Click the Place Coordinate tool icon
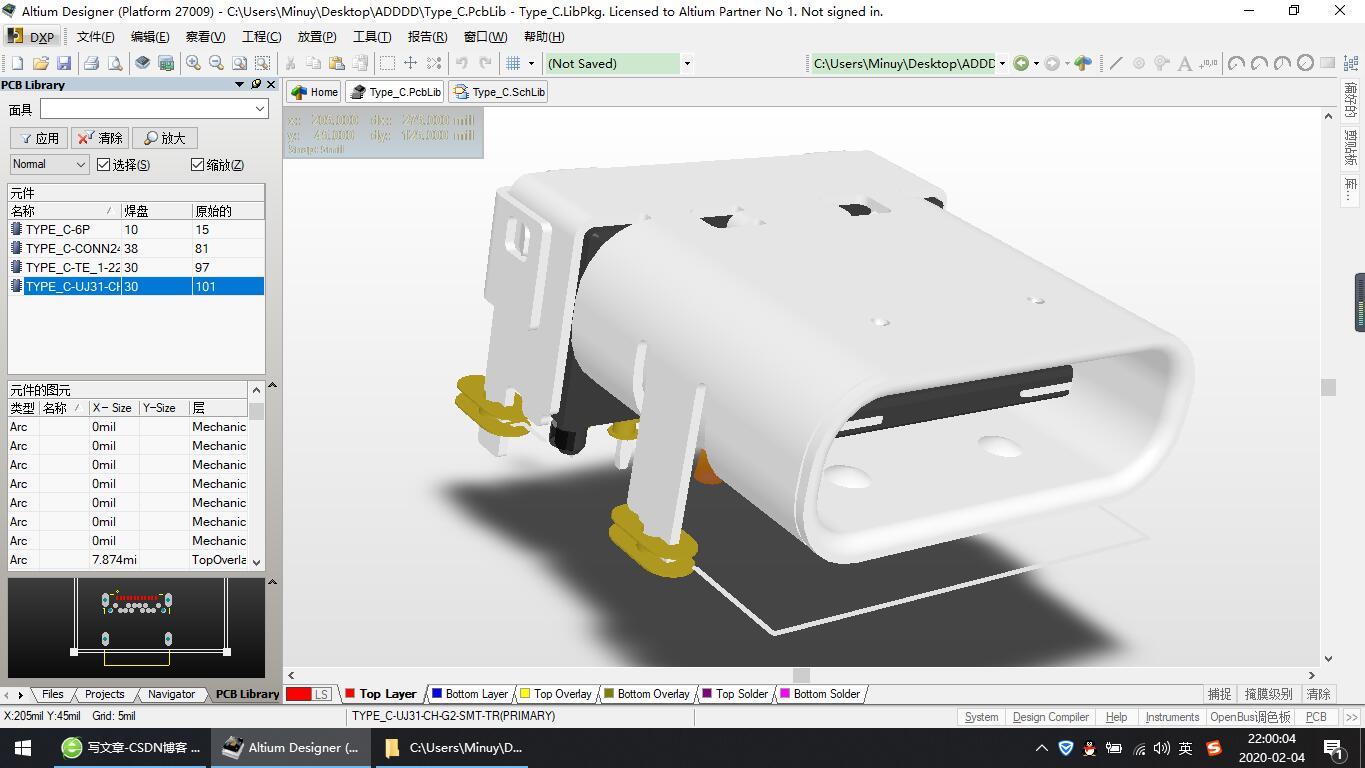 1208,63
